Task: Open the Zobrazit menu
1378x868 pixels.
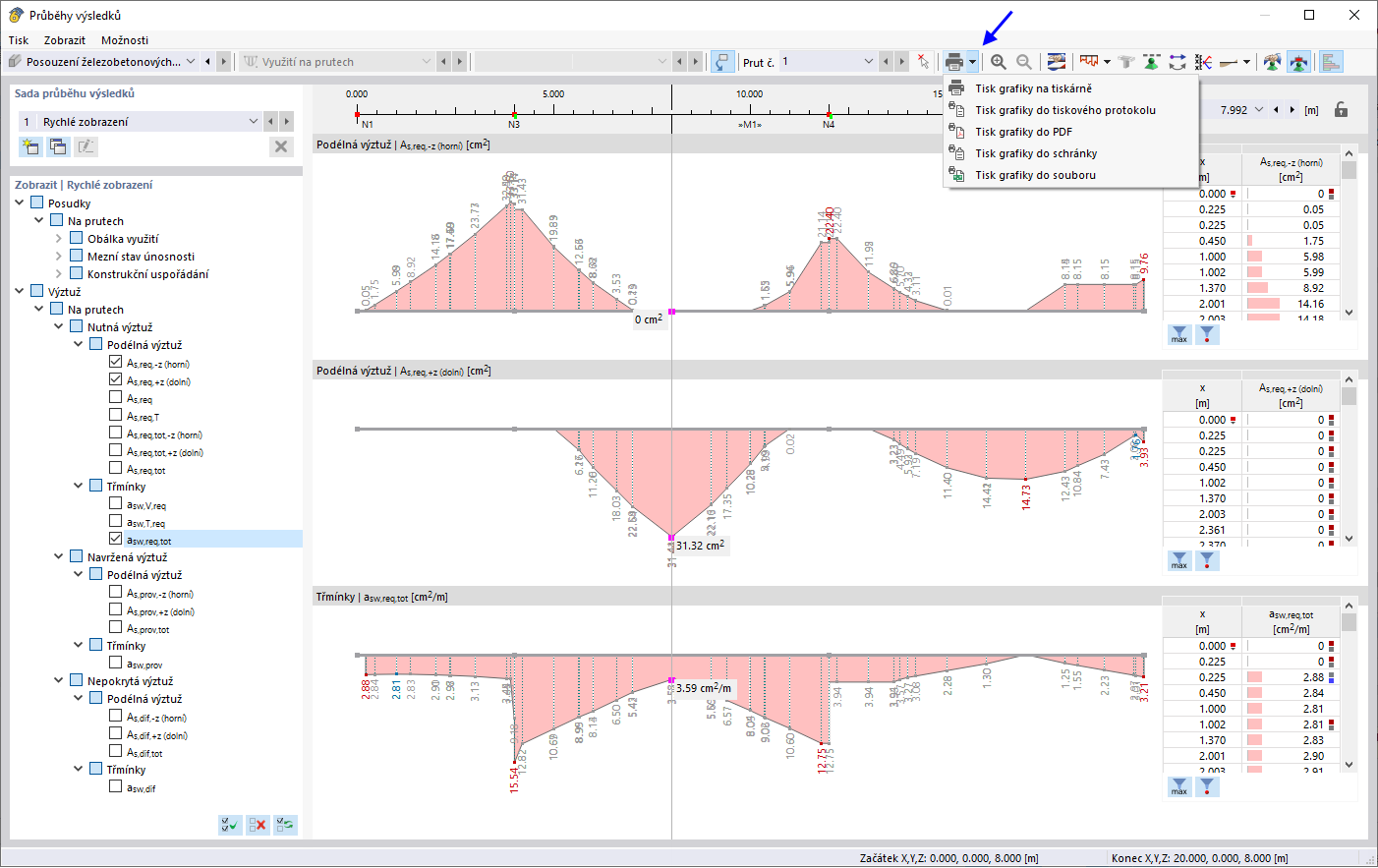Action: point(65,40)
